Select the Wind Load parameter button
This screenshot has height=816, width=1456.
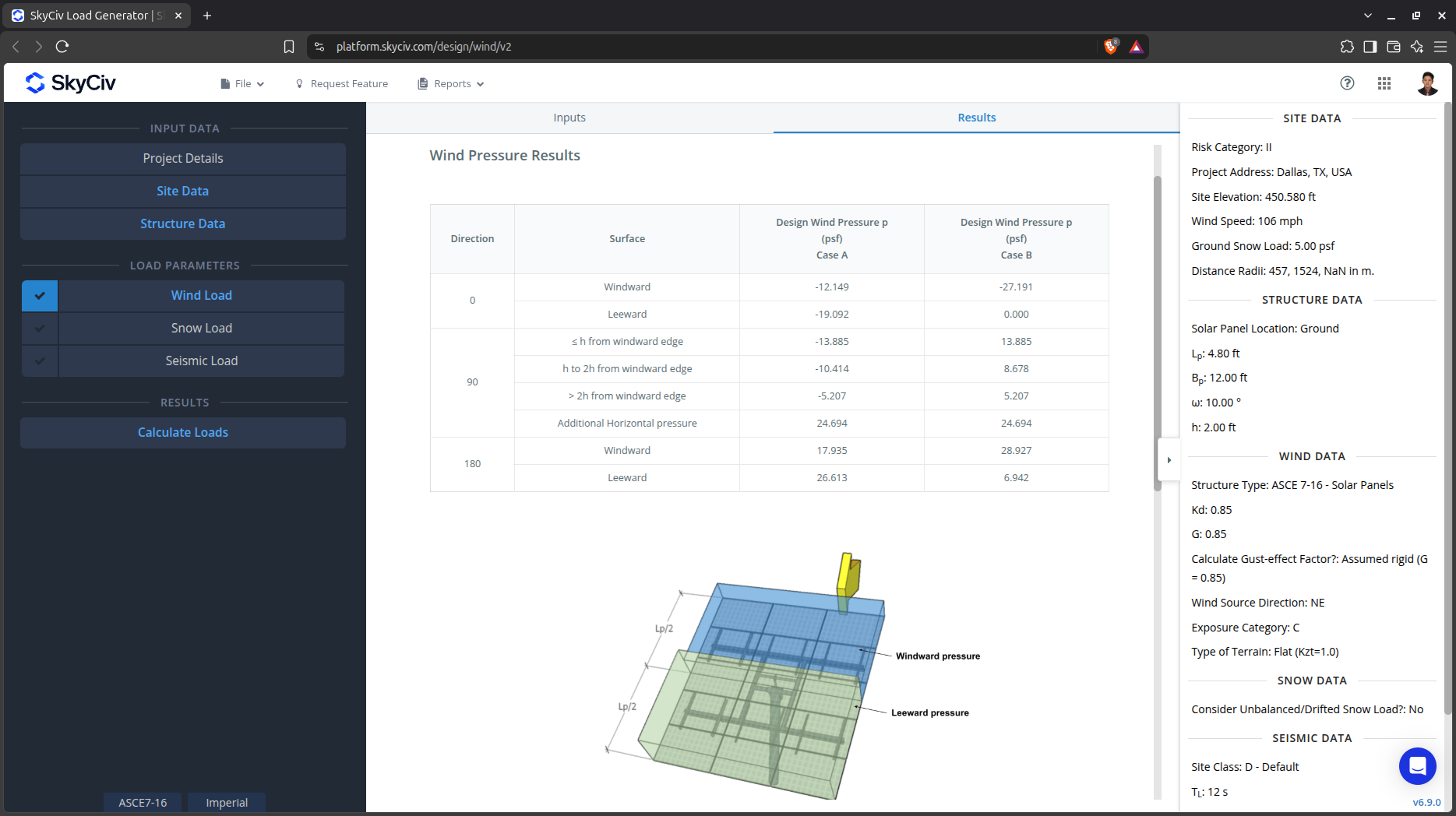tap(202, 296)
